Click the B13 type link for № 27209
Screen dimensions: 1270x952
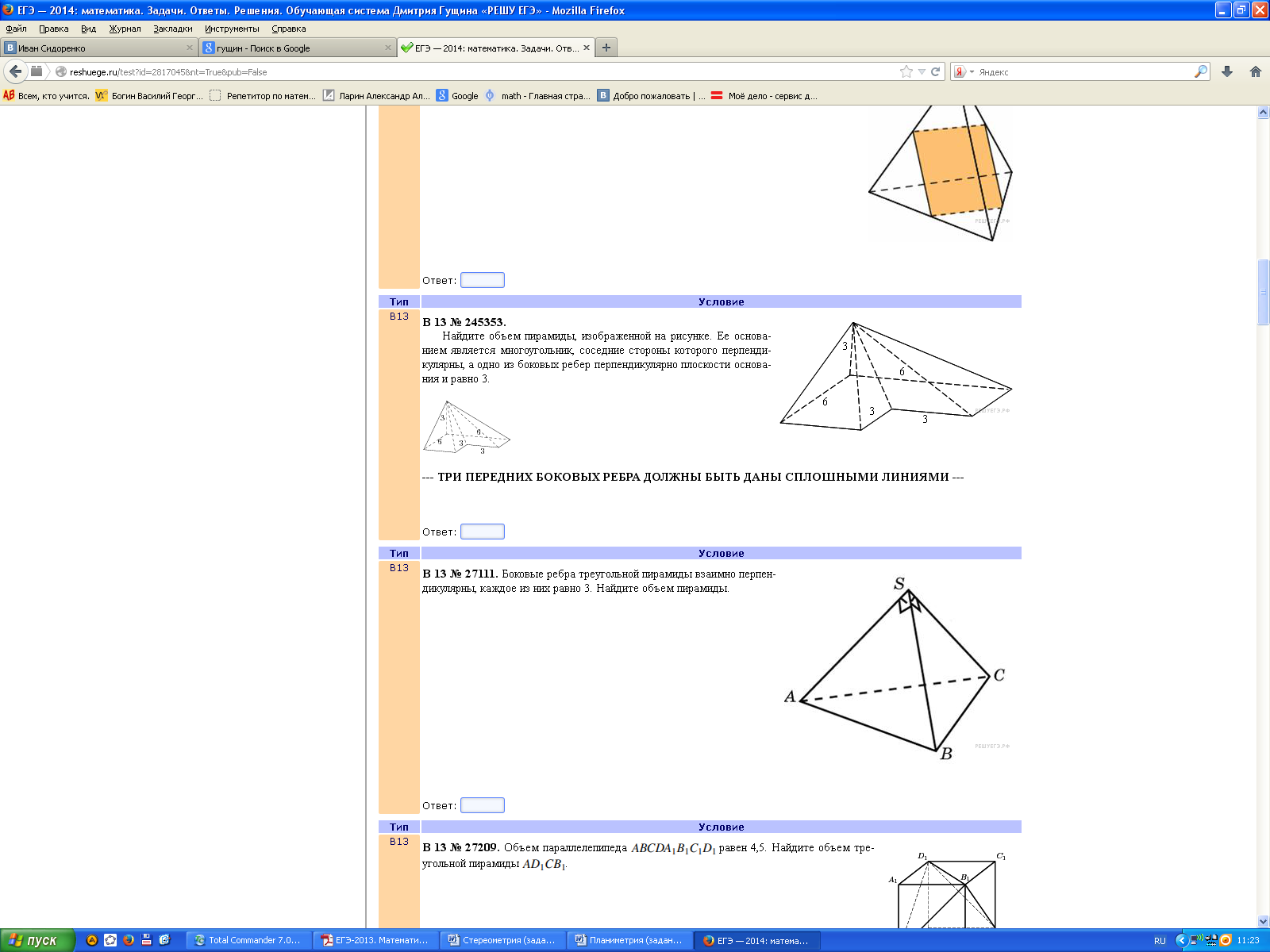399,841
